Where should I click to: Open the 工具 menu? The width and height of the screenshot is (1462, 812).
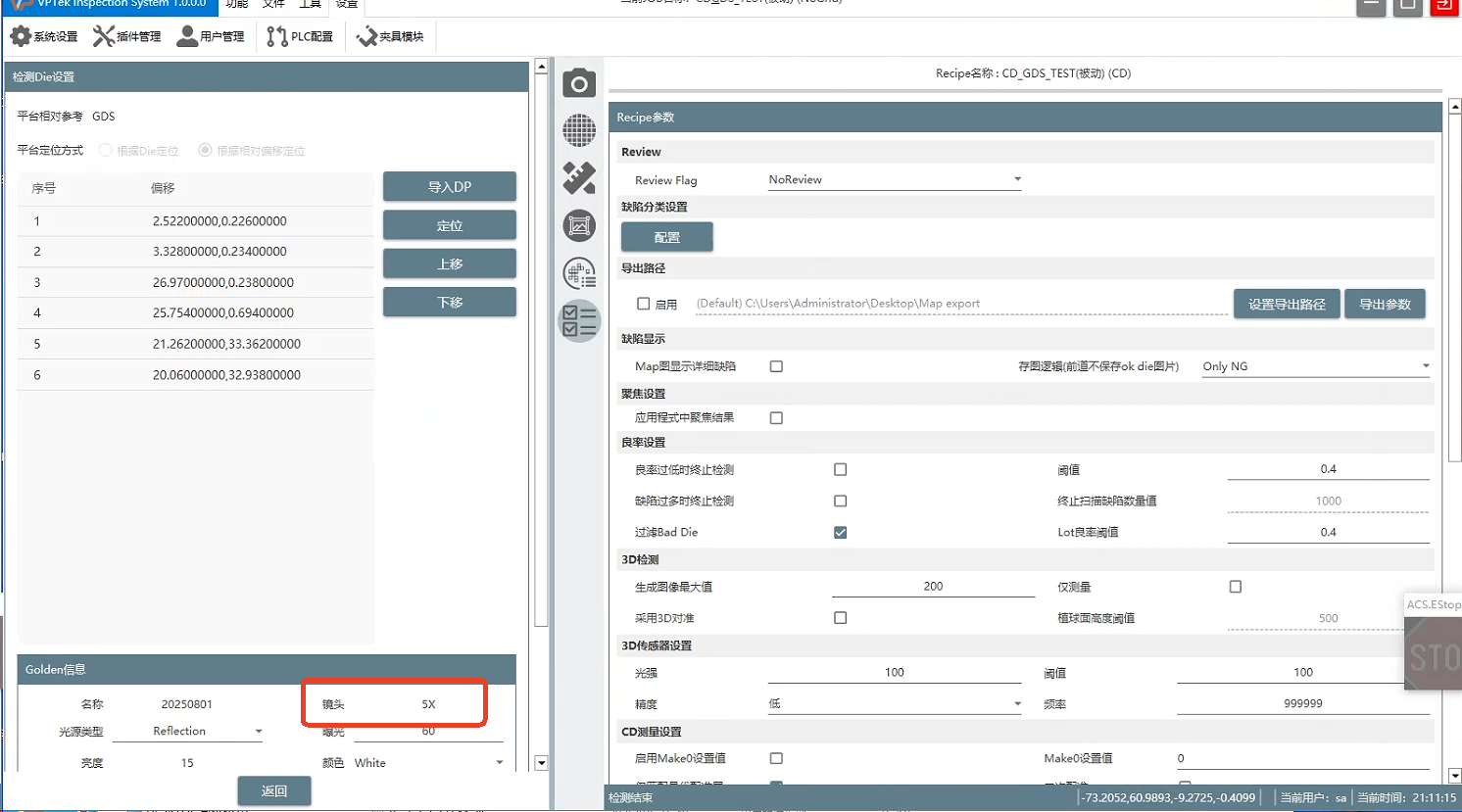(x=310, y=4)
